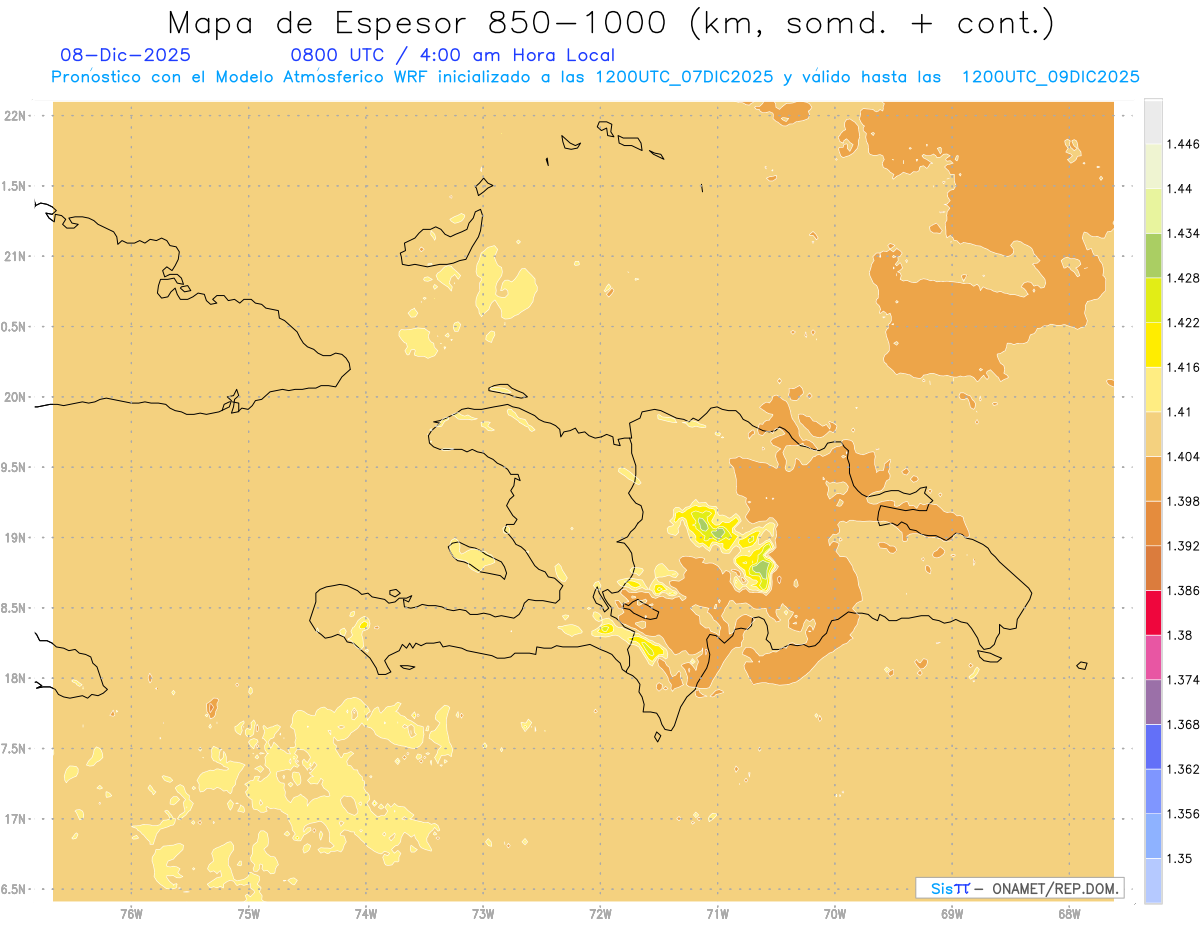Click the latitude label '21N'
The image size is (1200, 927).
pos(16,256)
